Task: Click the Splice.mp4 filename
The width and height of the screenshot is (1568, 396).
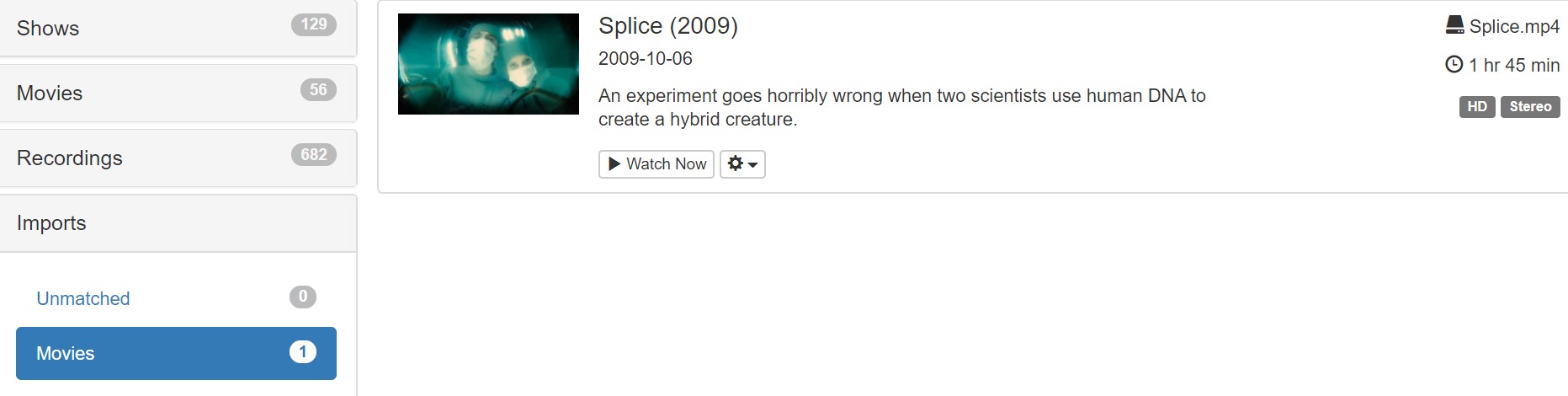Action: [x=1513, y=26]
